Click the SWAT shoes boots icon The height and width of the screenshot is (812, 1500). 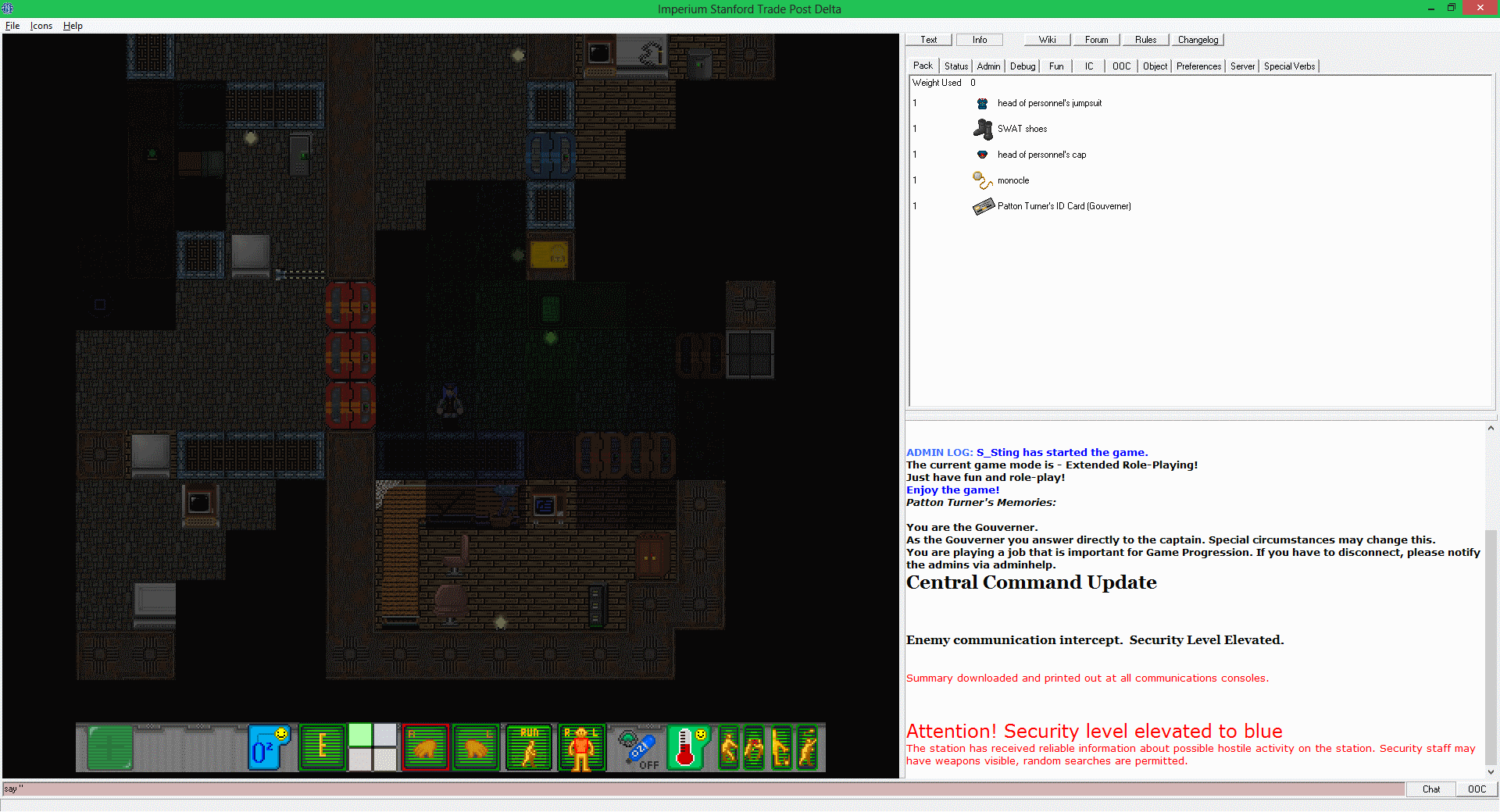[983, 129]
